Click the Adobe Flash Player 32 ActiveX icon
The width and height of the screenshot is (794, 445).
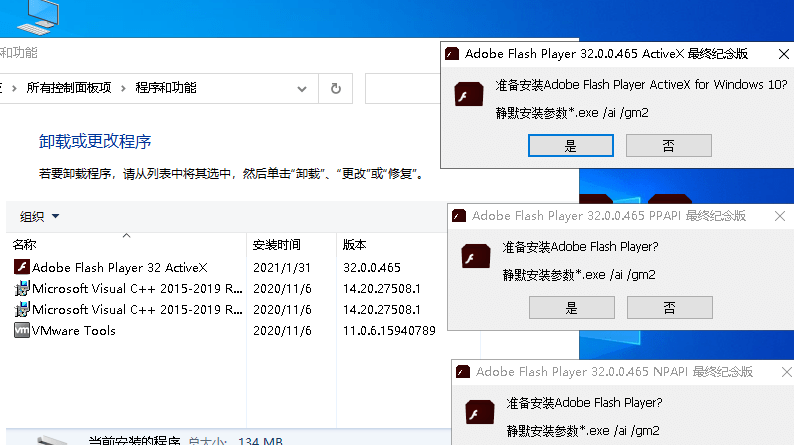[22, 267]
